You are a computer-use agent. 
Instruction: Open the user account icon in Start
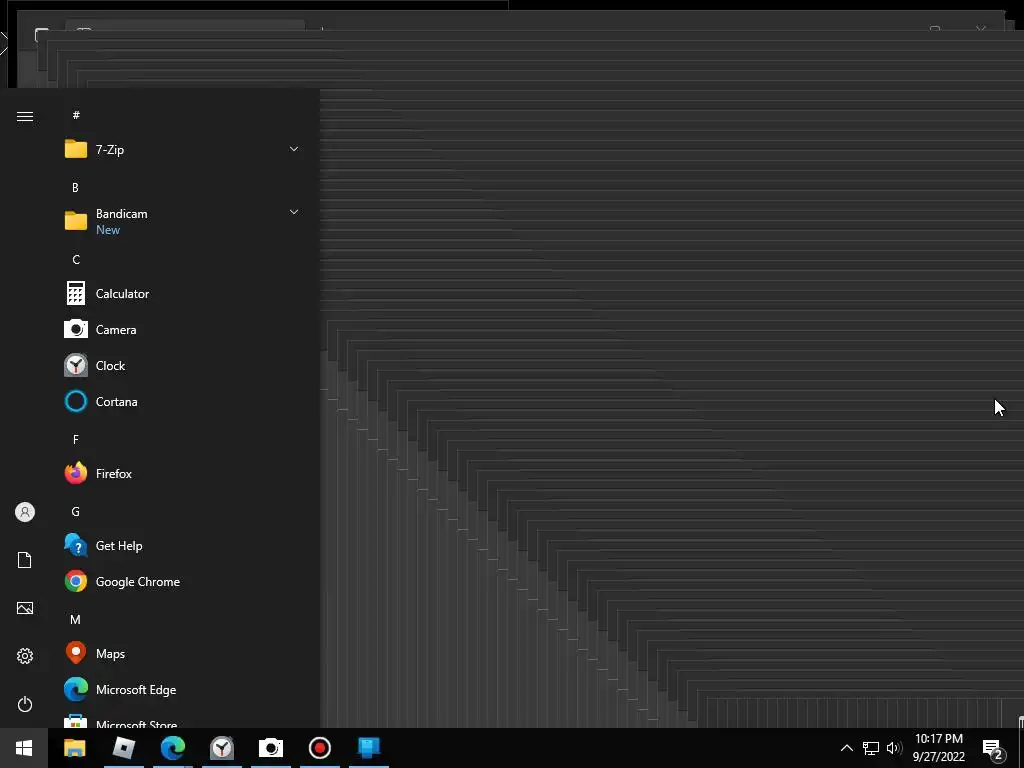coord(25,512)
